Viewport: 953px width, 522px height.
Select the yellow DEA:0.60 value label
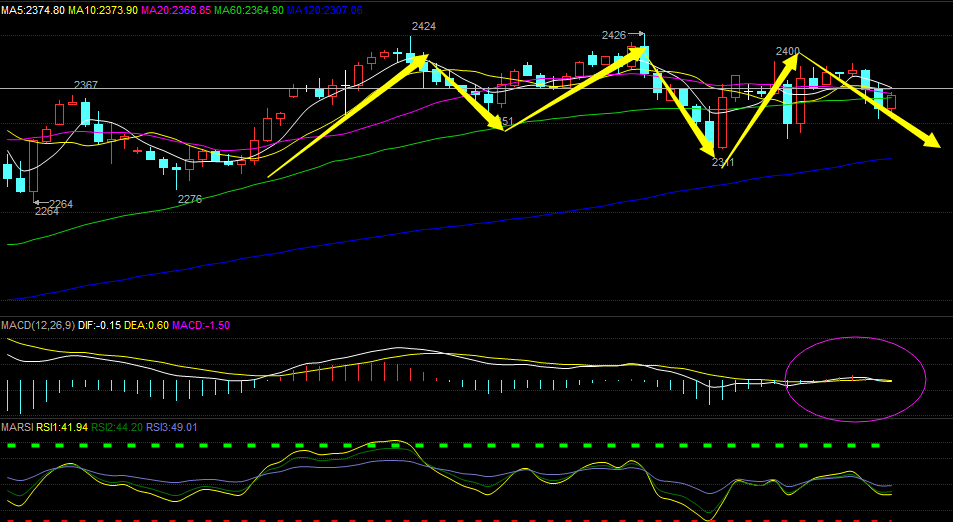click(x=150, y=326)
